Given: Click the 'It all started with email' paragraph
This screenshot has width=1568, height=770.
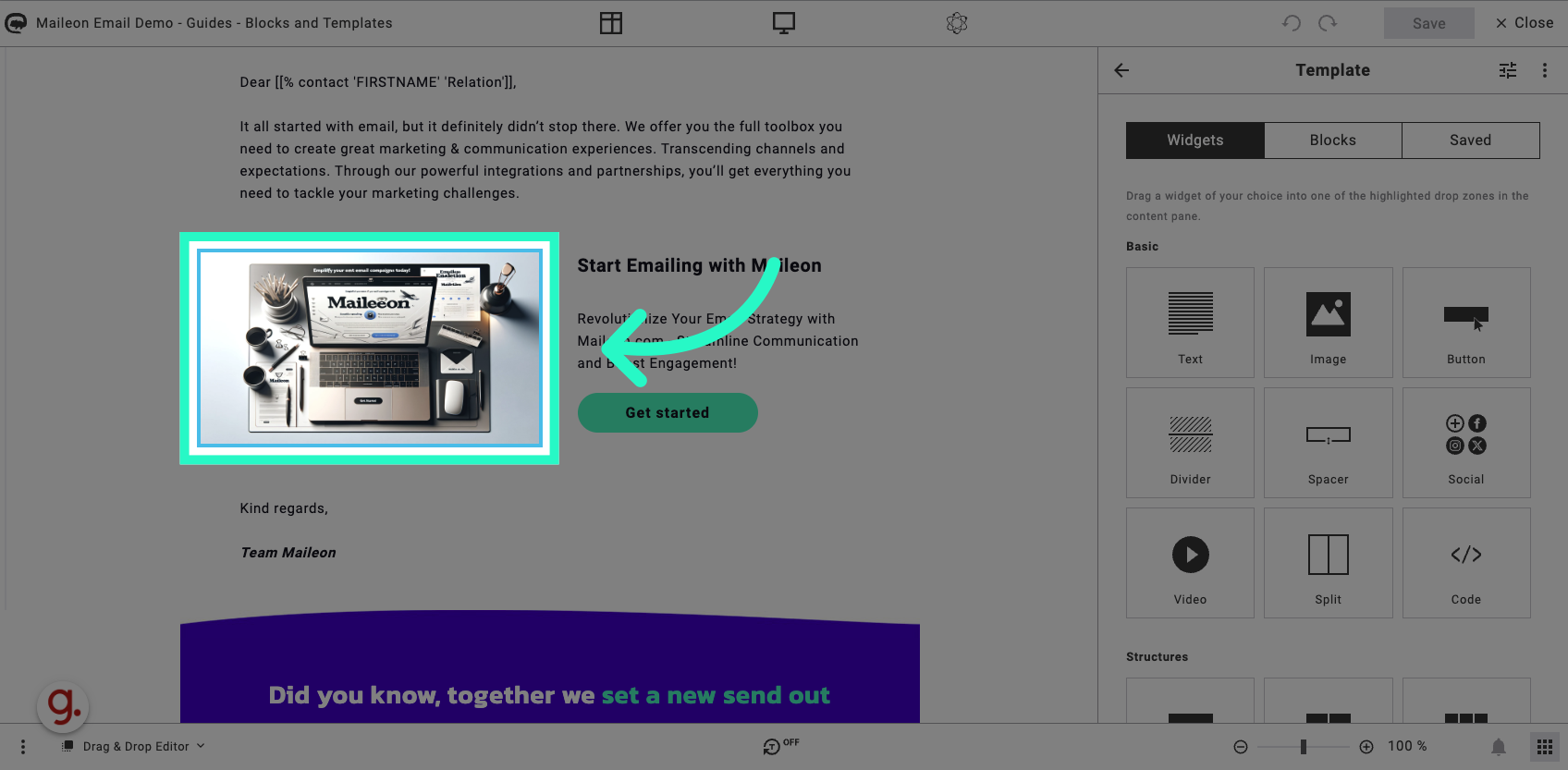Looking at the screenshot, I should pyautogui.click(x=545, y=160).
